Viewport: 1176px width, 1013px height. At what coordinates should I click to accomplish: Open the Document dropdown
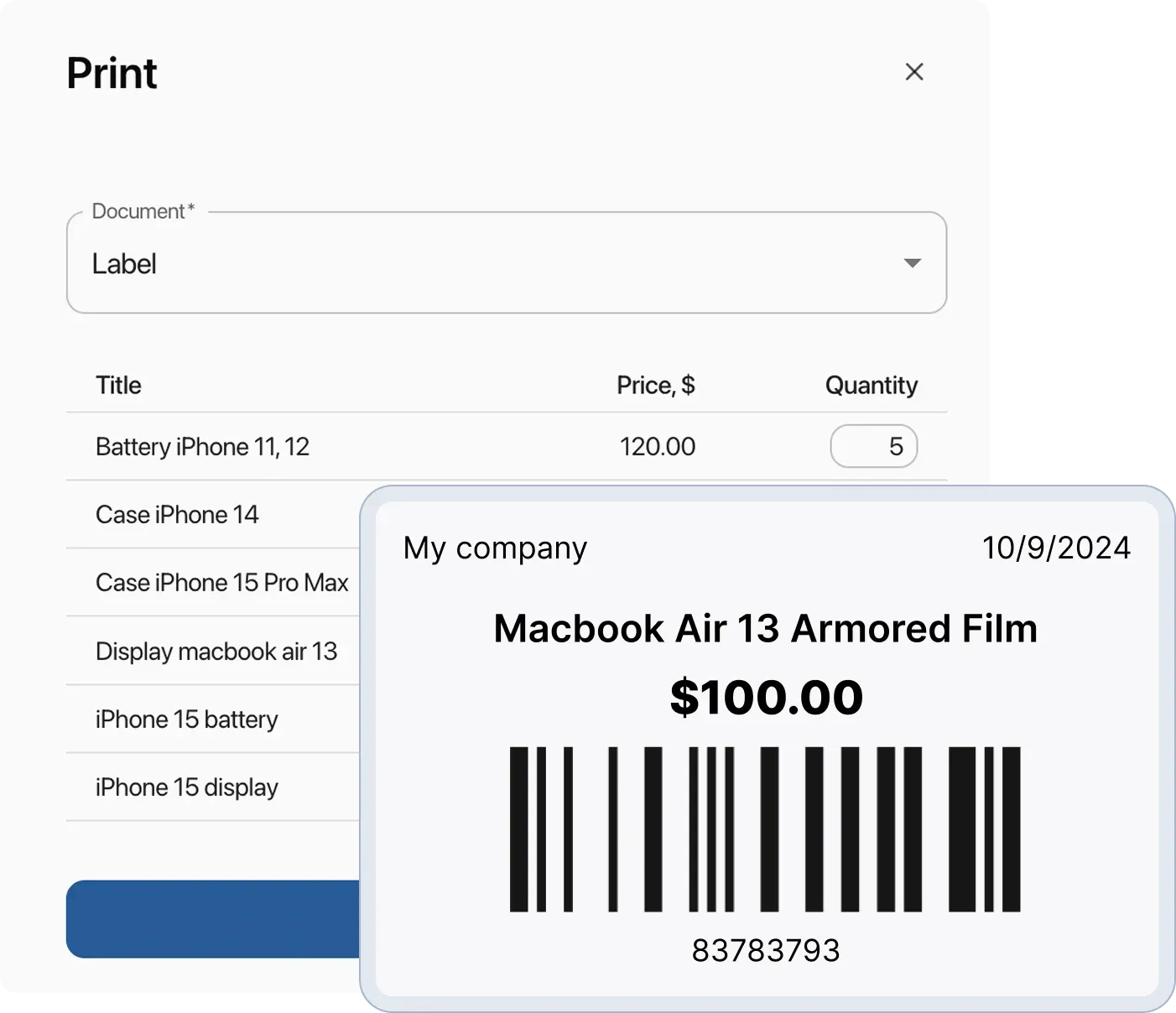point(503,262)
